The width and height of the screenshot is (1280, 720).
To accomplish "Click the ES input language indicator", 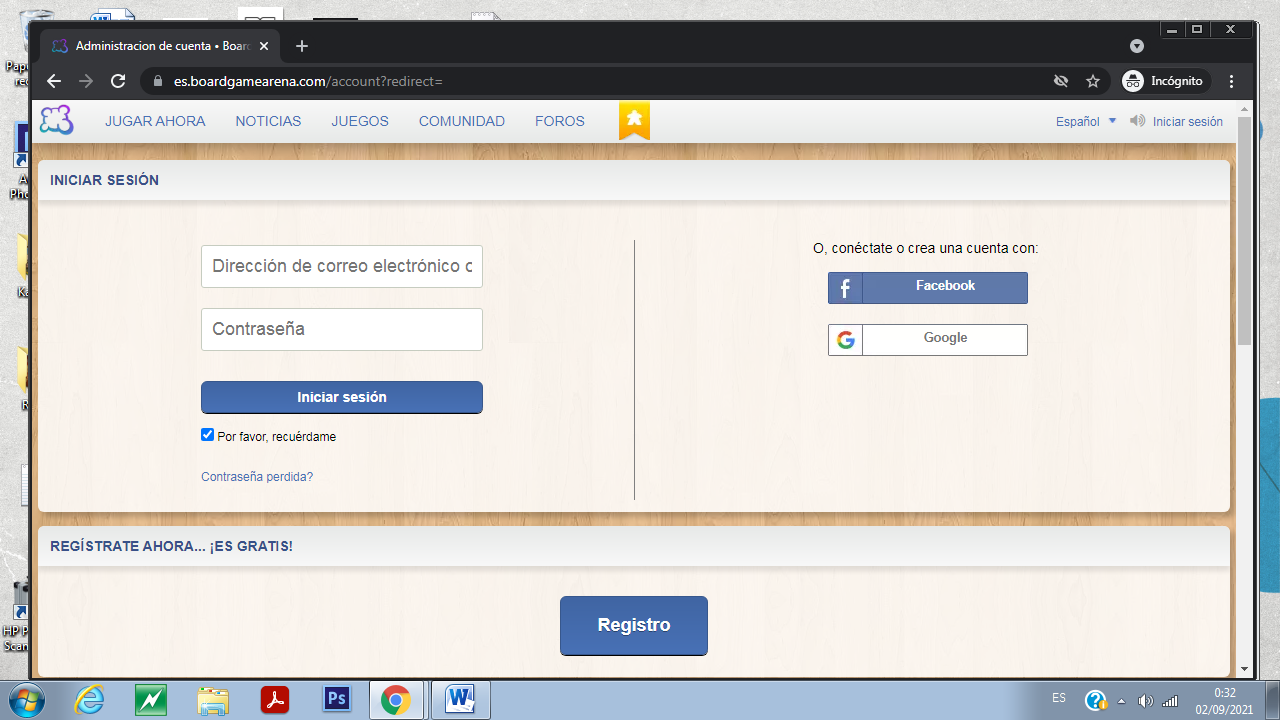I will tap(1059, 697).
